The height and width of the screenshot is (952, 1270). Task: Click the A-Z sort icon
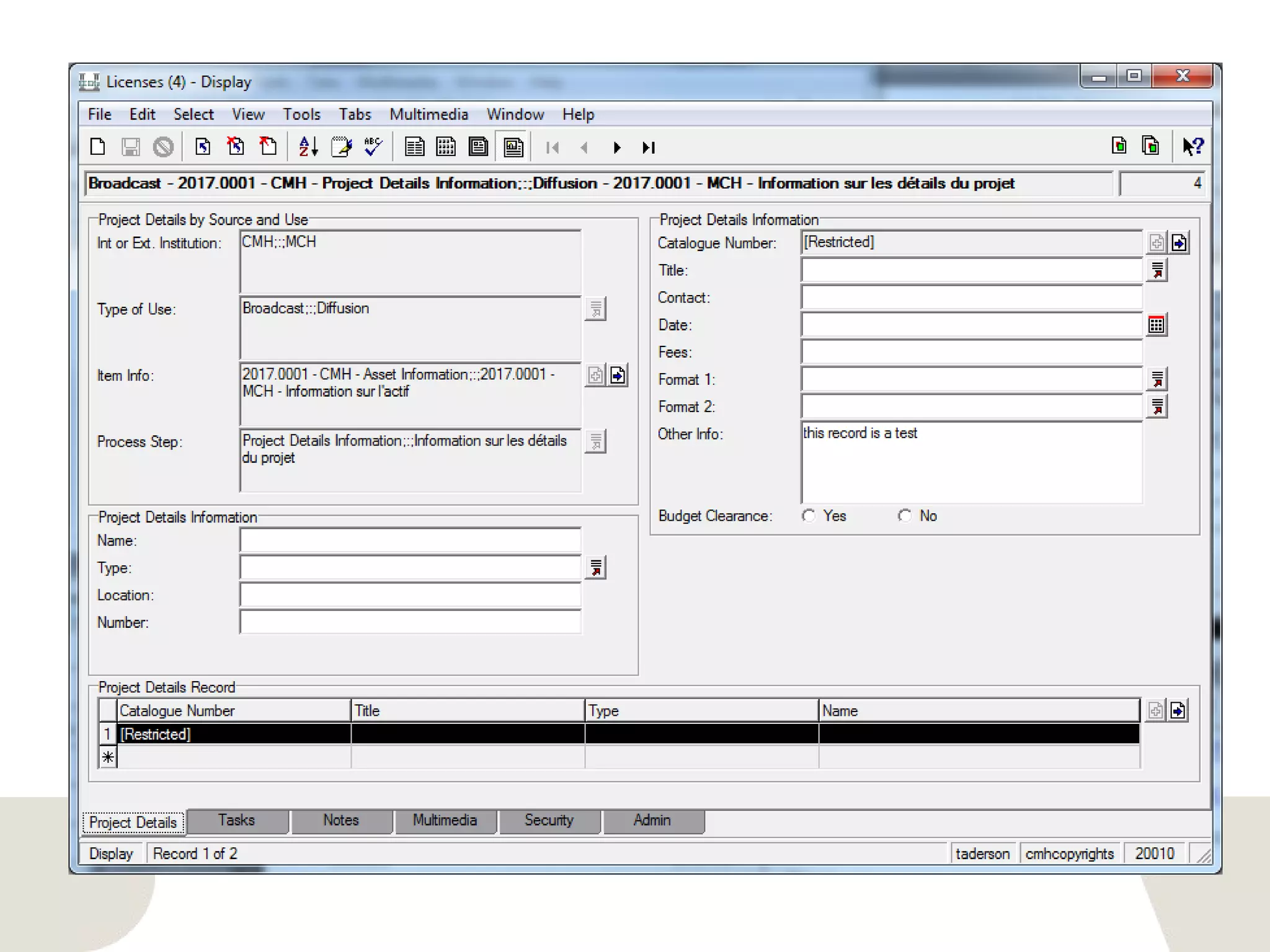tap(308, 147)
